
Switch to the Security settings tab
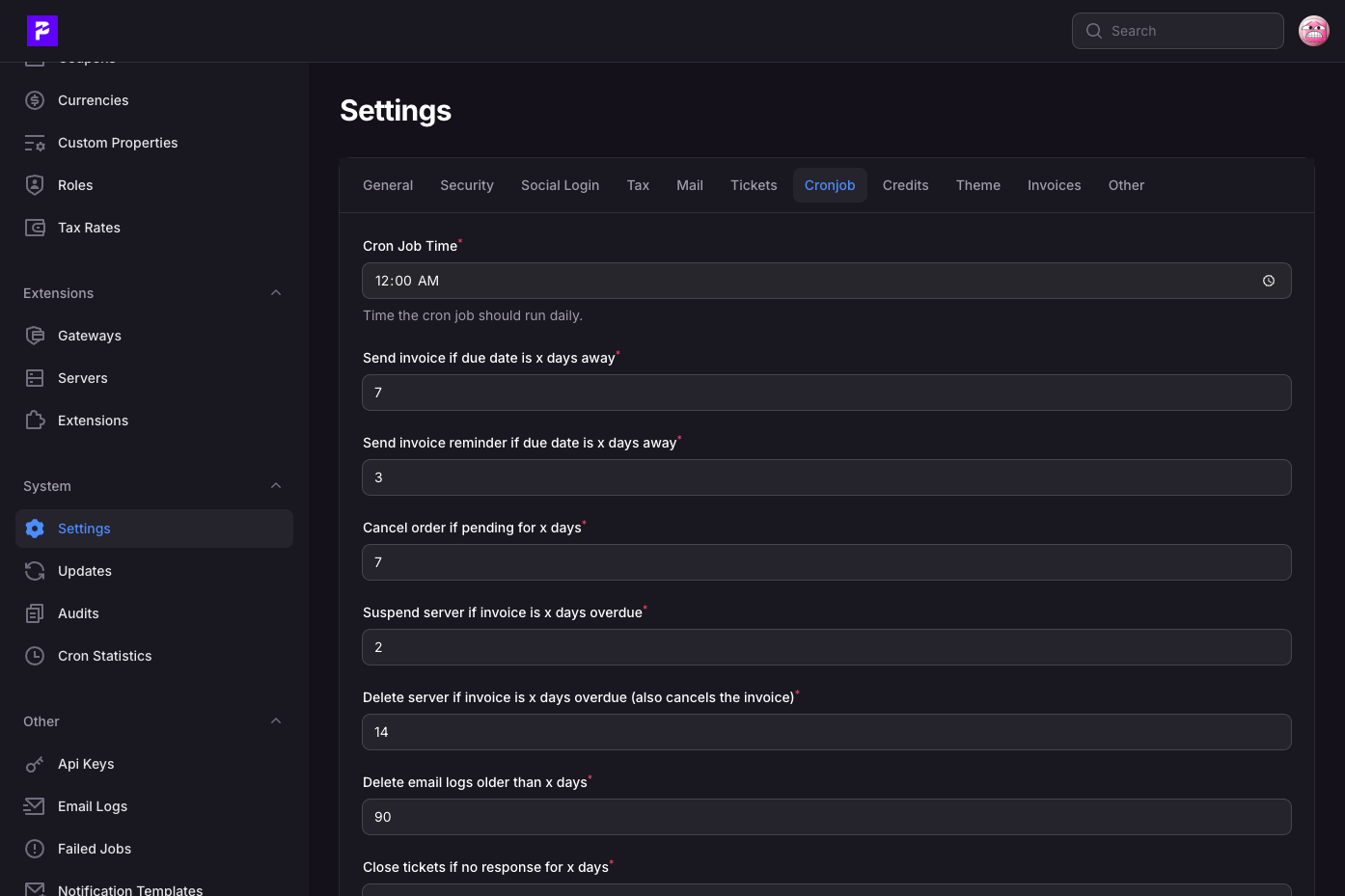[467, 185]
